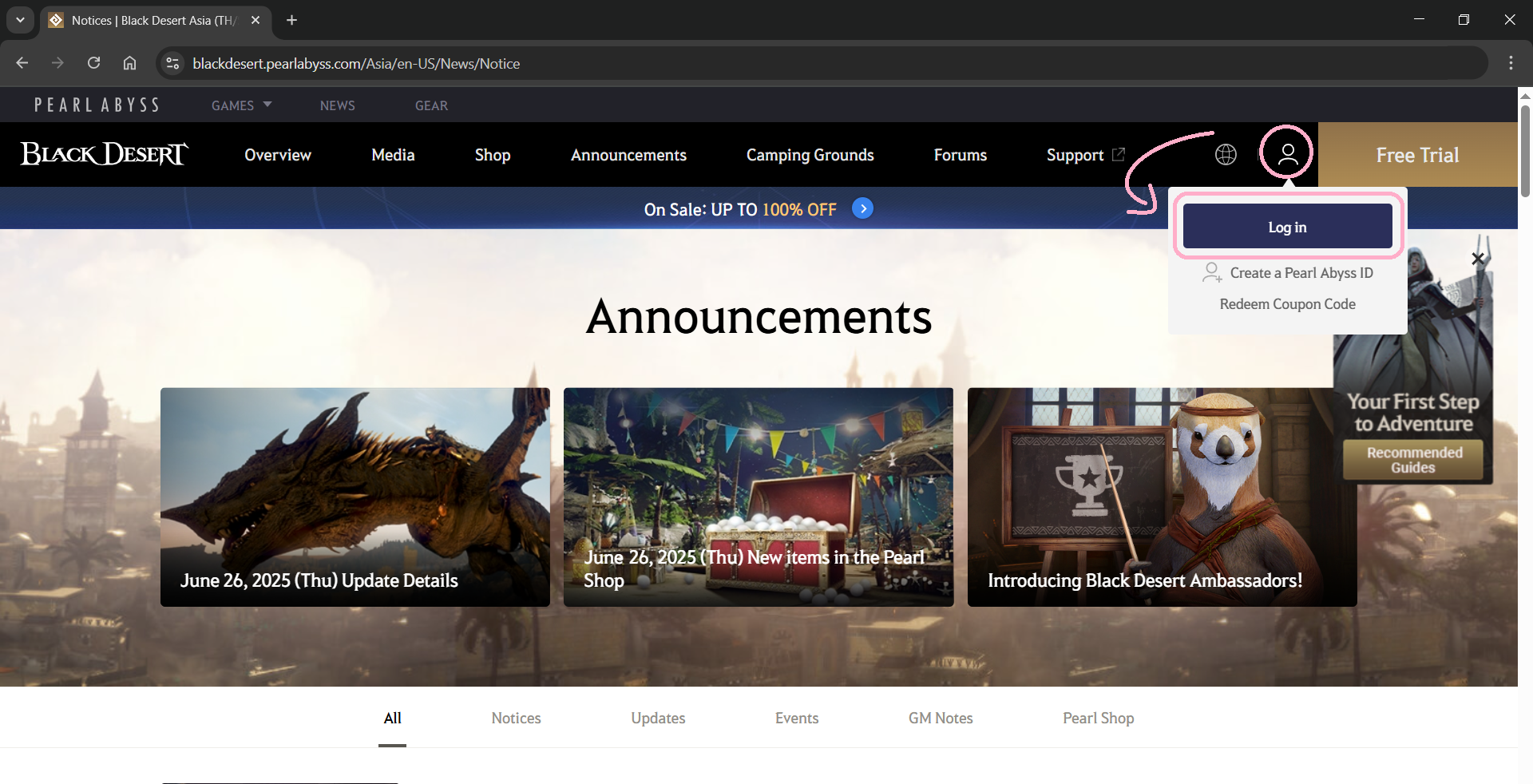Click the scrollbar up arrow
Viewport: 1533px width, 784px height.
(1525, 95)
